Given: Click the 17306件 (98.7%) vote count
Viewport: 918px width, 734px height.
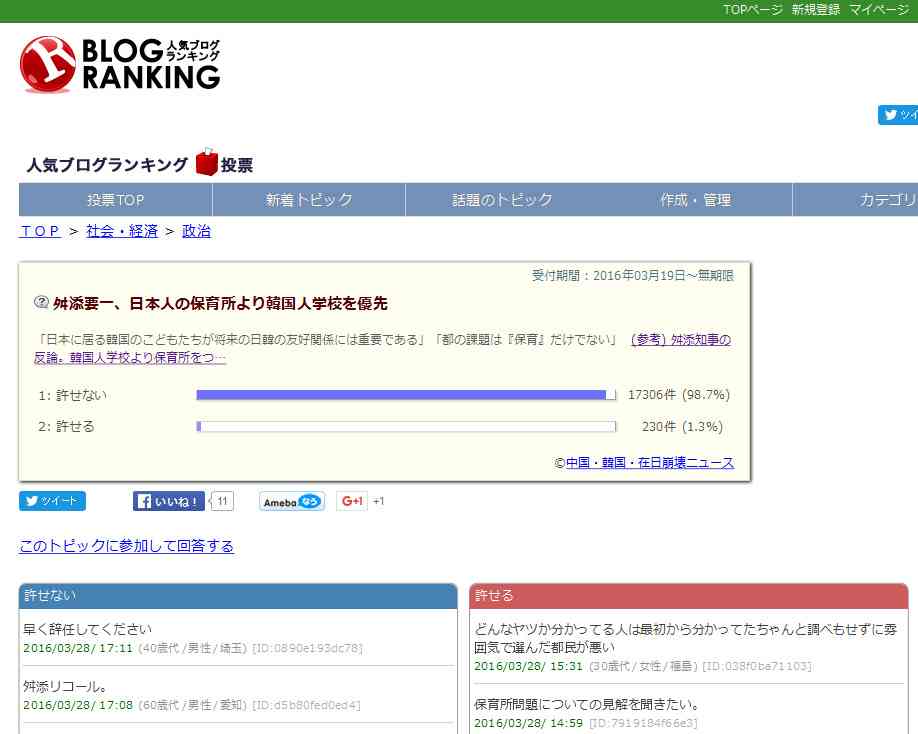Looking at the screenshot, I should (x=679, y=395).
